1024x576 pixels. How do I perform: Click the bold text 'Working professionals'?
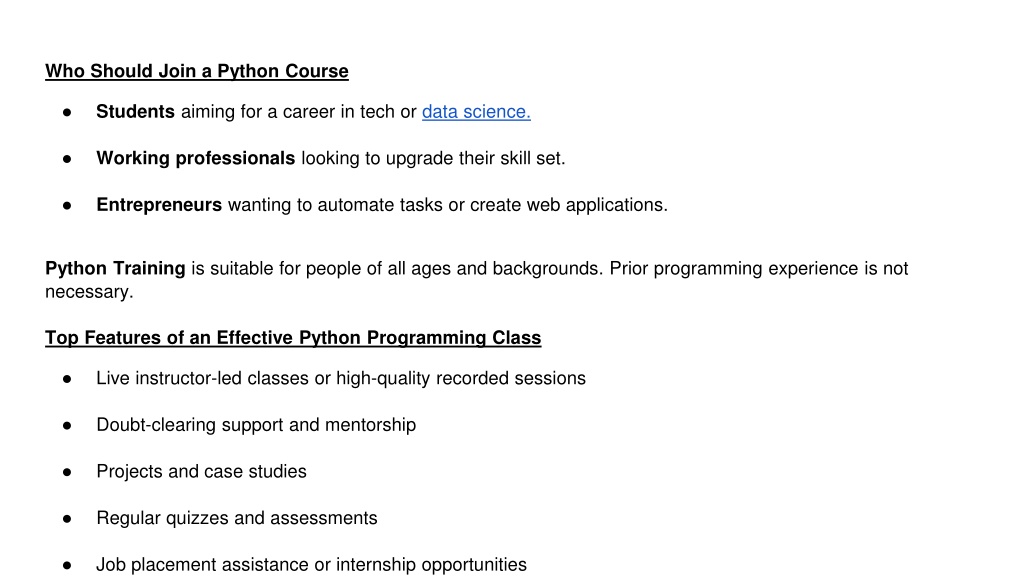pyautogui.click(x=196, y=158)
